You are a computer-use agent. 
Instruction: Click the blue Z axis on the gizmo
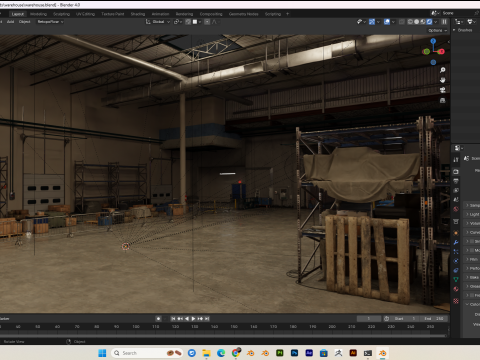[433, 41]
